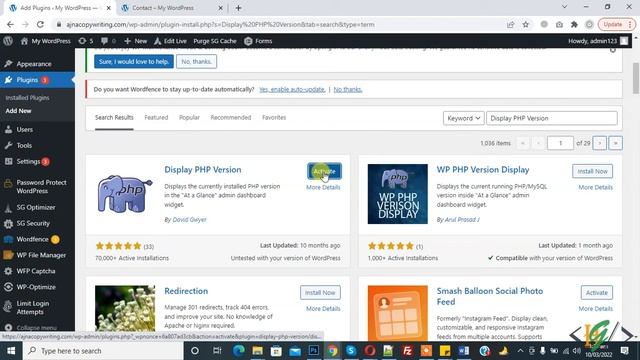The image size is (640, 360).
Task: Open Tools in the sidebar
Action: 24,145
